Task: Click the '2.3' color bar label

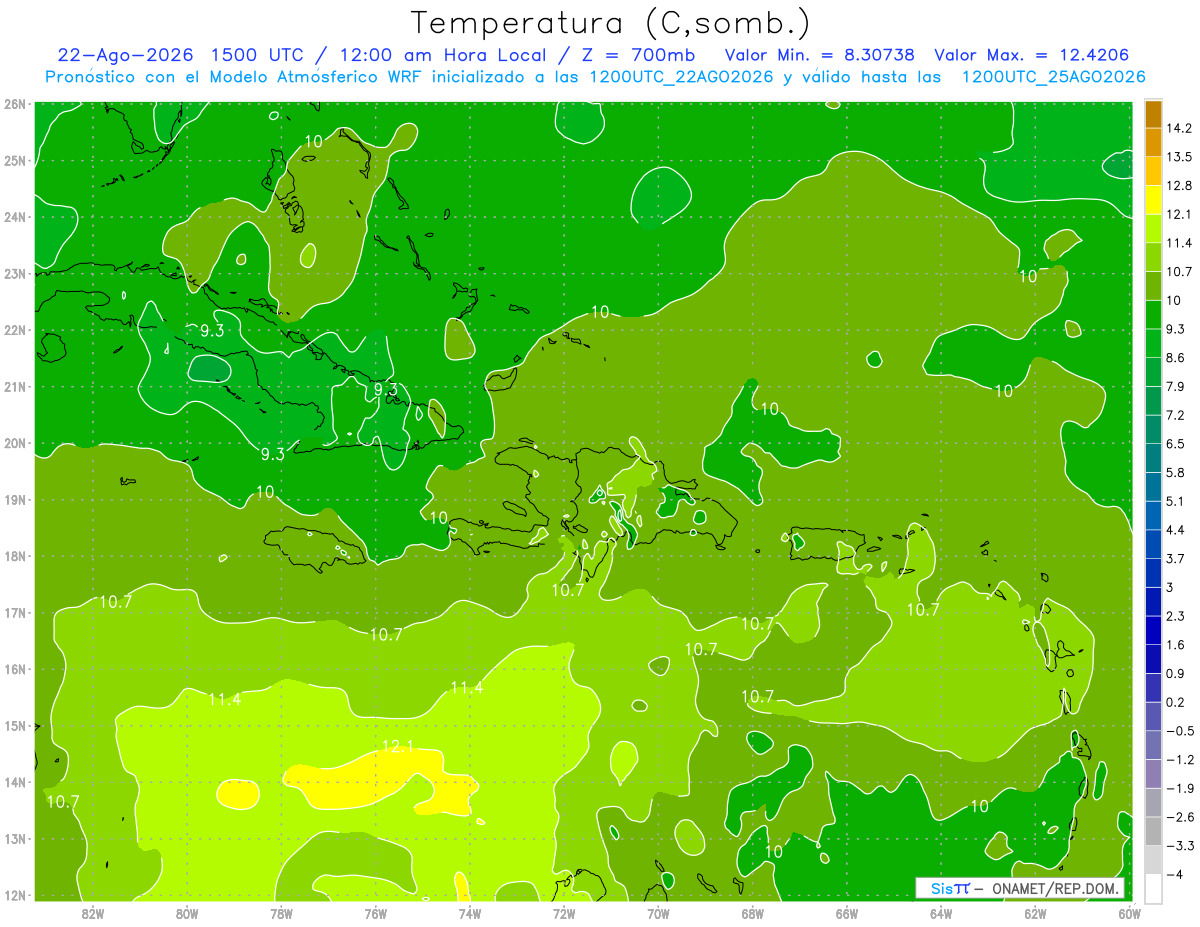Action: (x=1176, y=615)
